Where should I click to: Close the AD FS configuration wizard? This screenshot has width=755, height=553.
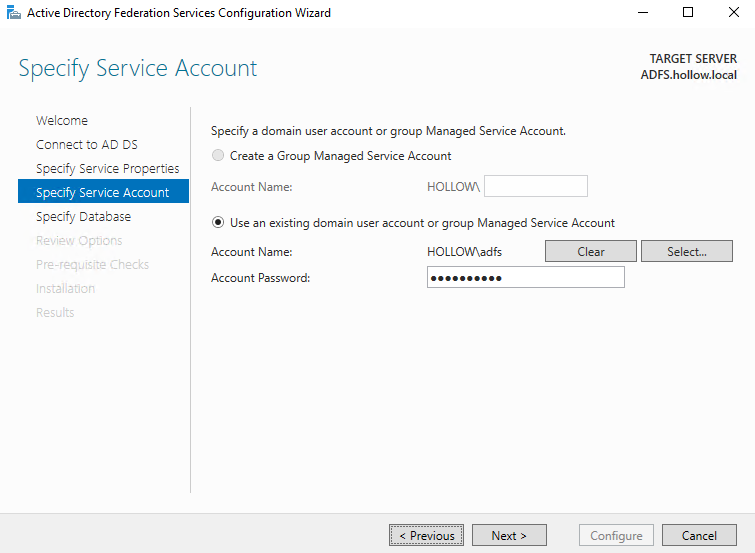[733, 13]
